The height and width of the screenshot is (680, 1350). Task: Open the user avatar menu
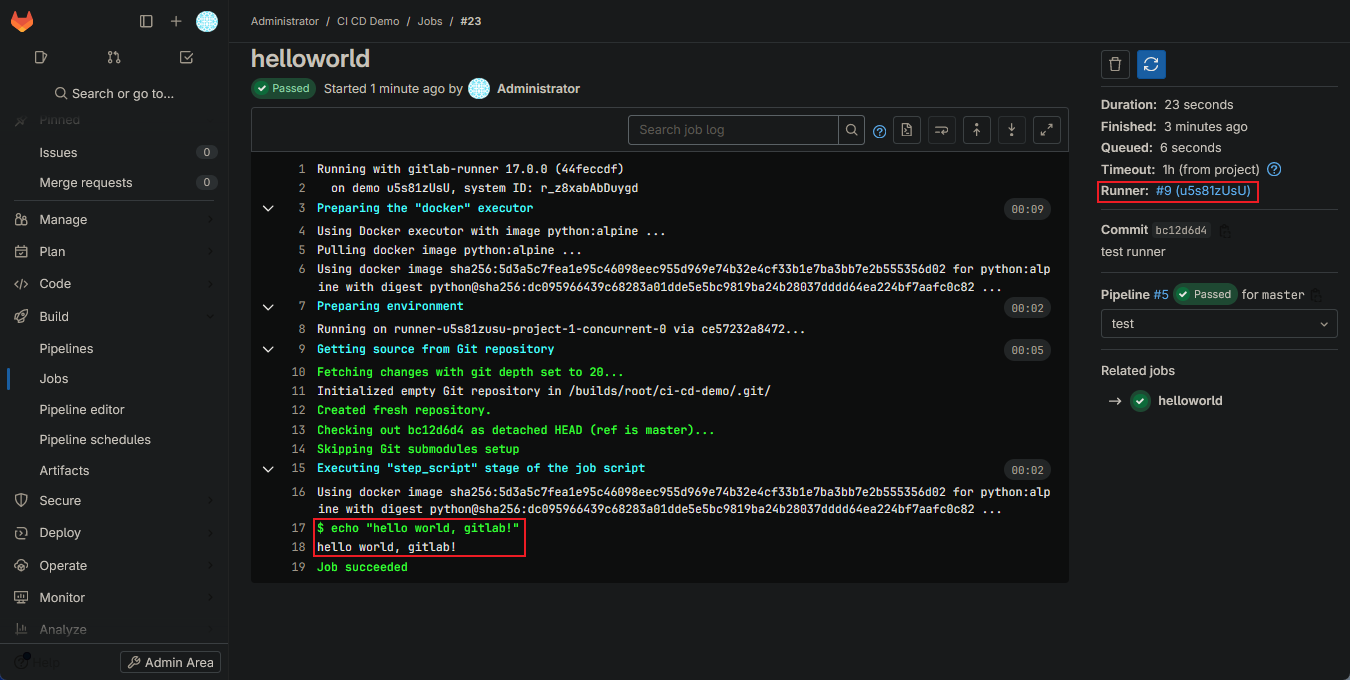coord(207,21)
